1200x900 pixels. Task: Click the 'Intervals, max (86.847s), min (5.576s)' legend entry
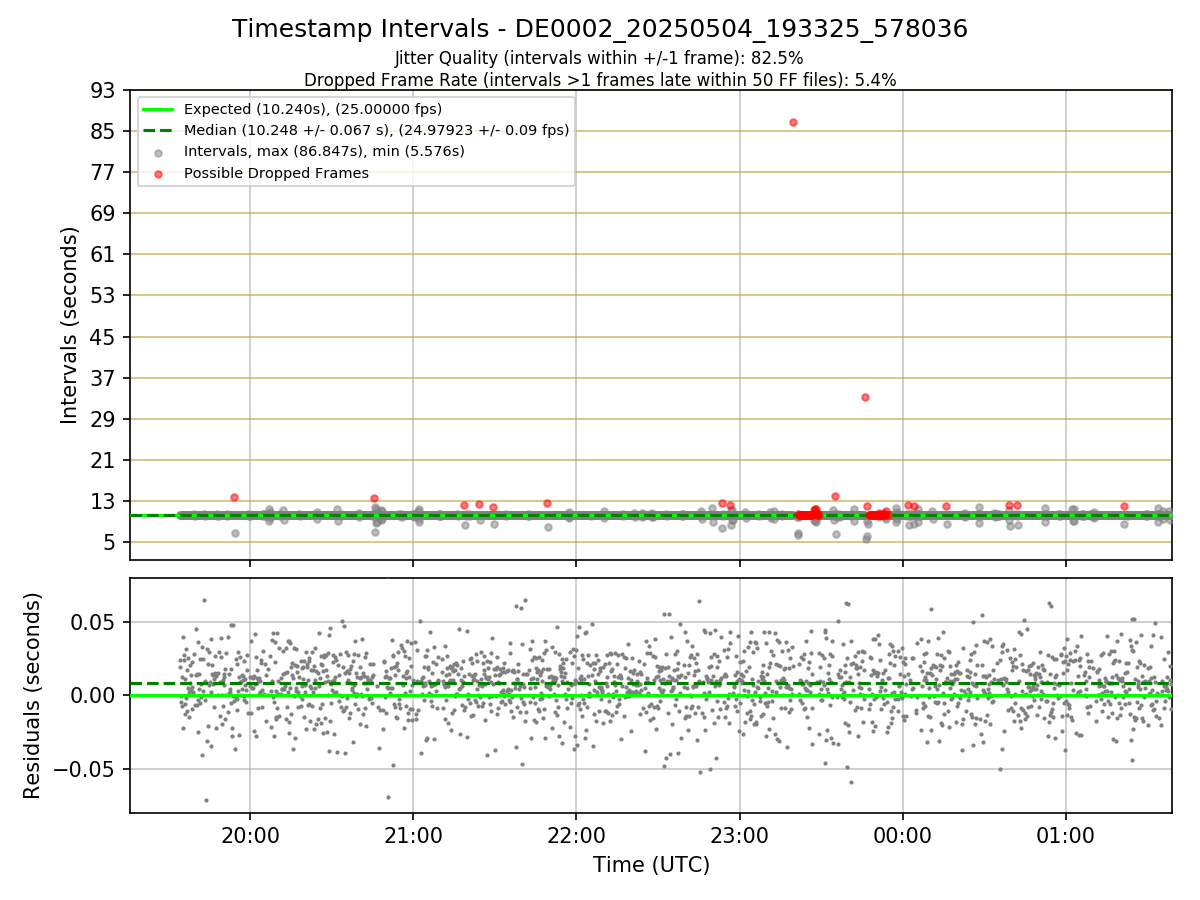(x=324, y=151)
